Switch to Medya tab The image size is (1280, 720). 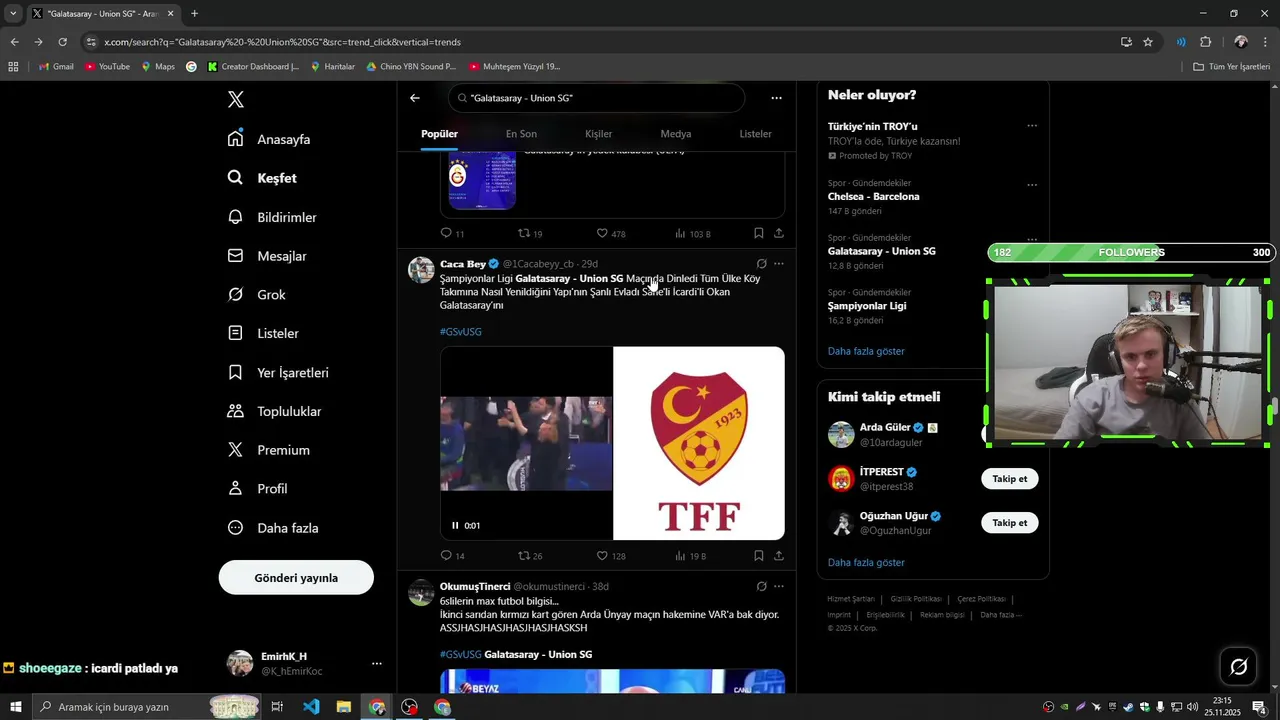pos(676,134)
